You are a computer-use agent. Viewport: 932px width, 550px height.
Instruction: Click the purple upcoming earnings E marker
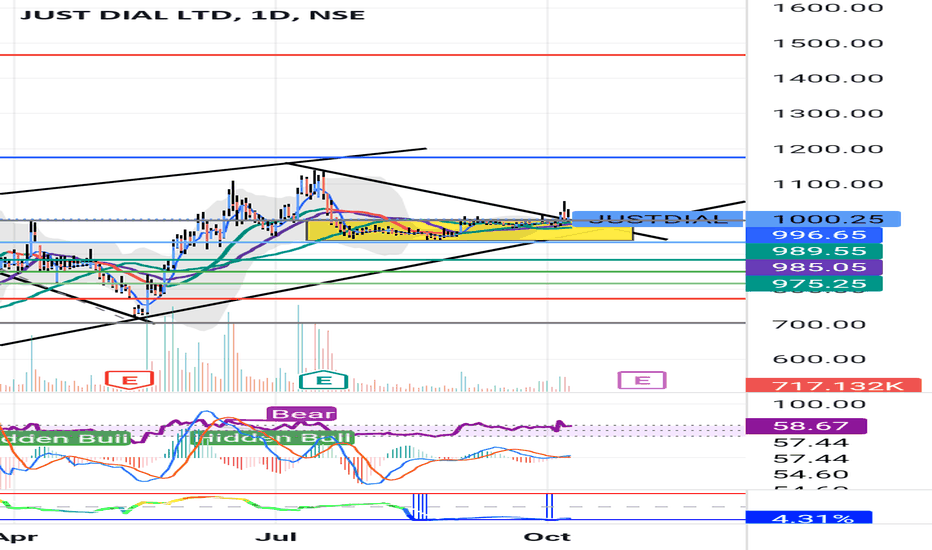642,379
